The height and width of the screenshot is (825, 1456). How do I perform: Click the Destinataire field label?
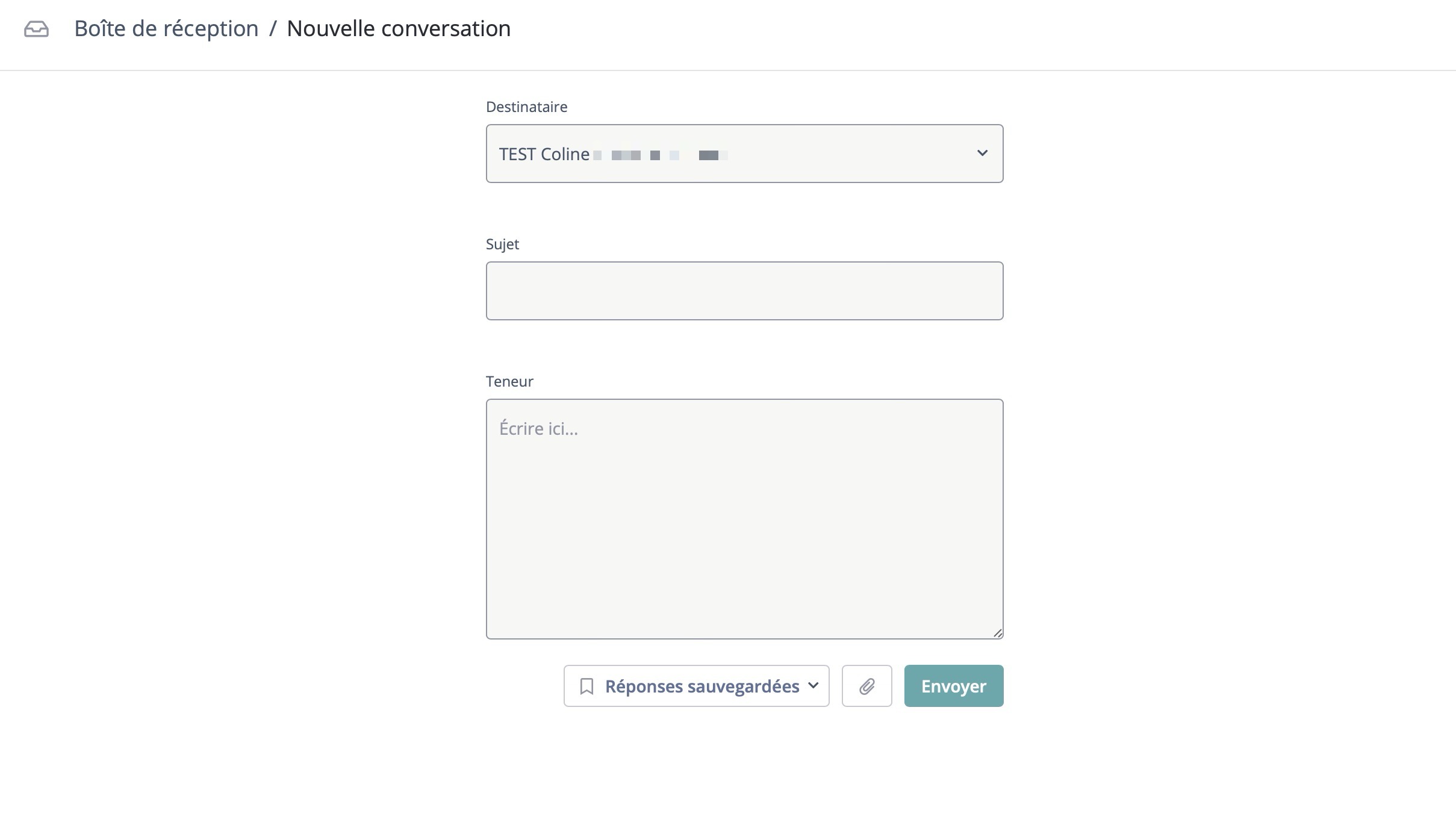[526, 107]
